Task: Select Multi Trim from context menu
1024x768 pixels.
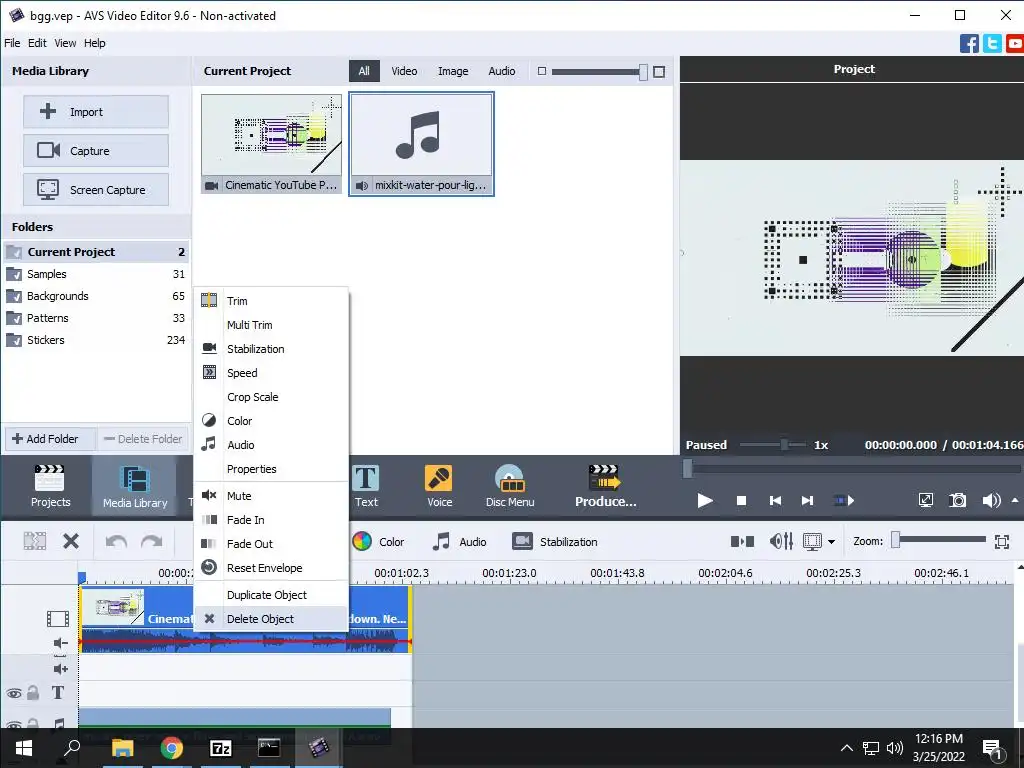Action: click(271, 325)
